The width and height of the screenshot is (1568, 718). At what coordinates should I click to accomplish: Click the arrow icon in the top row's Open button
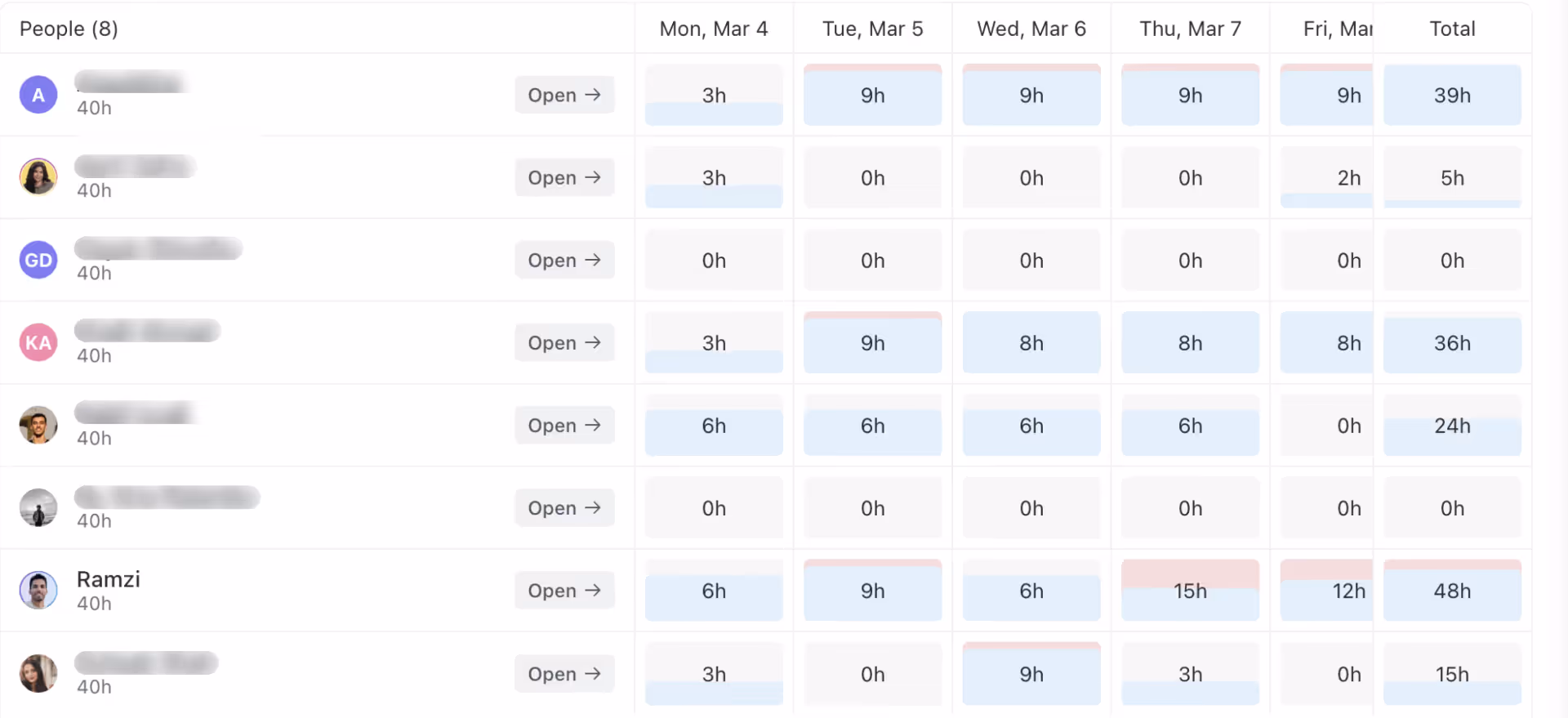[592, 95]
